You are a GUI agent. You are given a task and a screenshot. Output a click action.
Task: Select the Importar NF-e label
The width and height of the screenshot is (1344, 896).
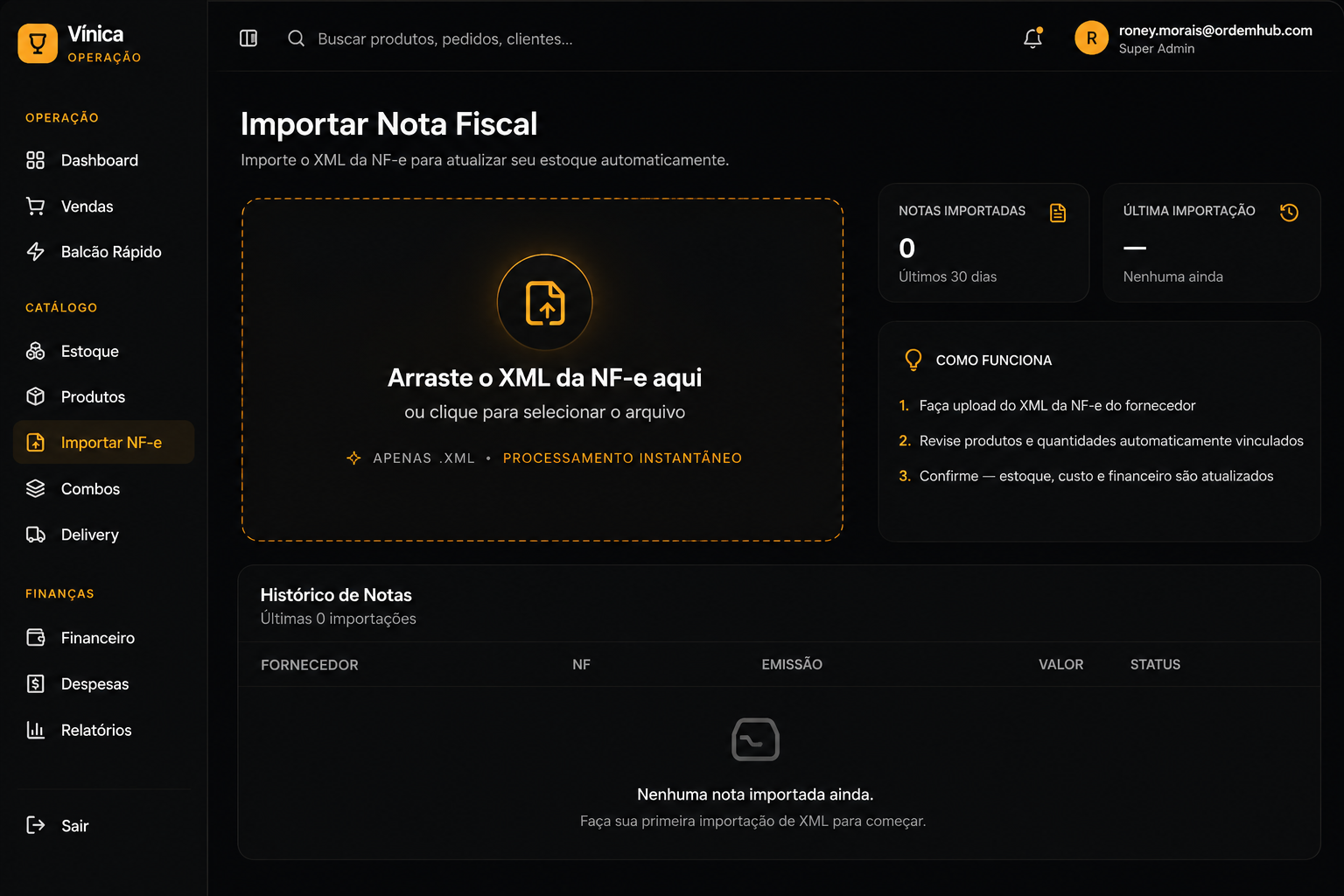pyautogui.click(x=111, y=443)
